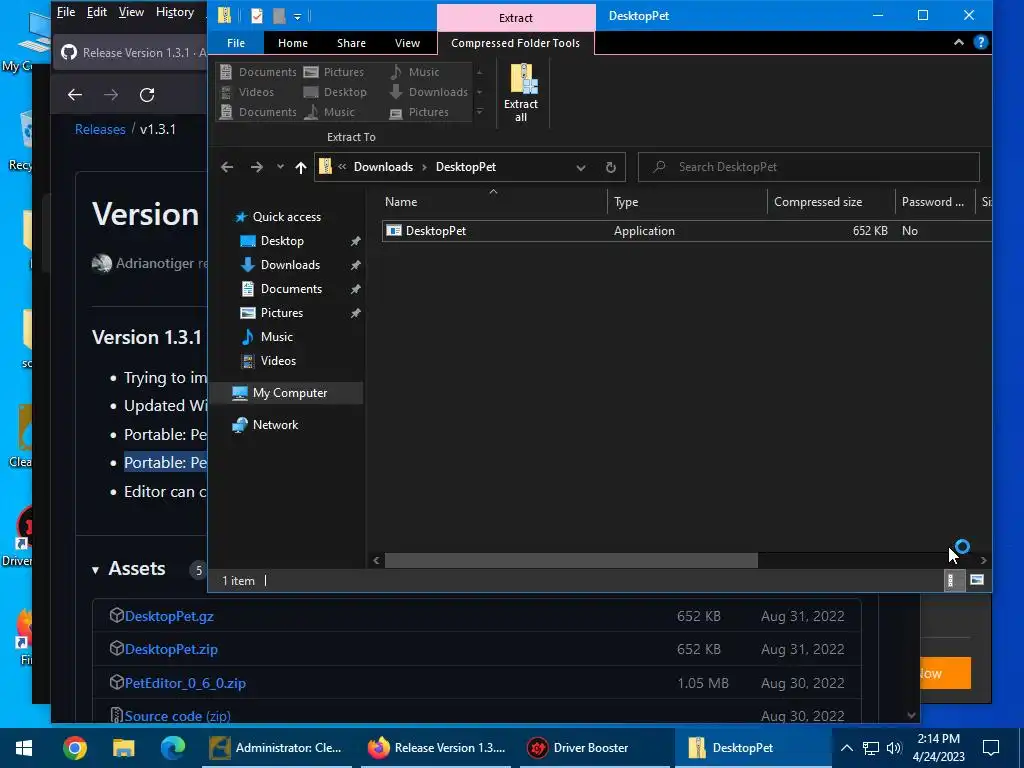Click the Source code (zip) link

click(x=178, y=716)
